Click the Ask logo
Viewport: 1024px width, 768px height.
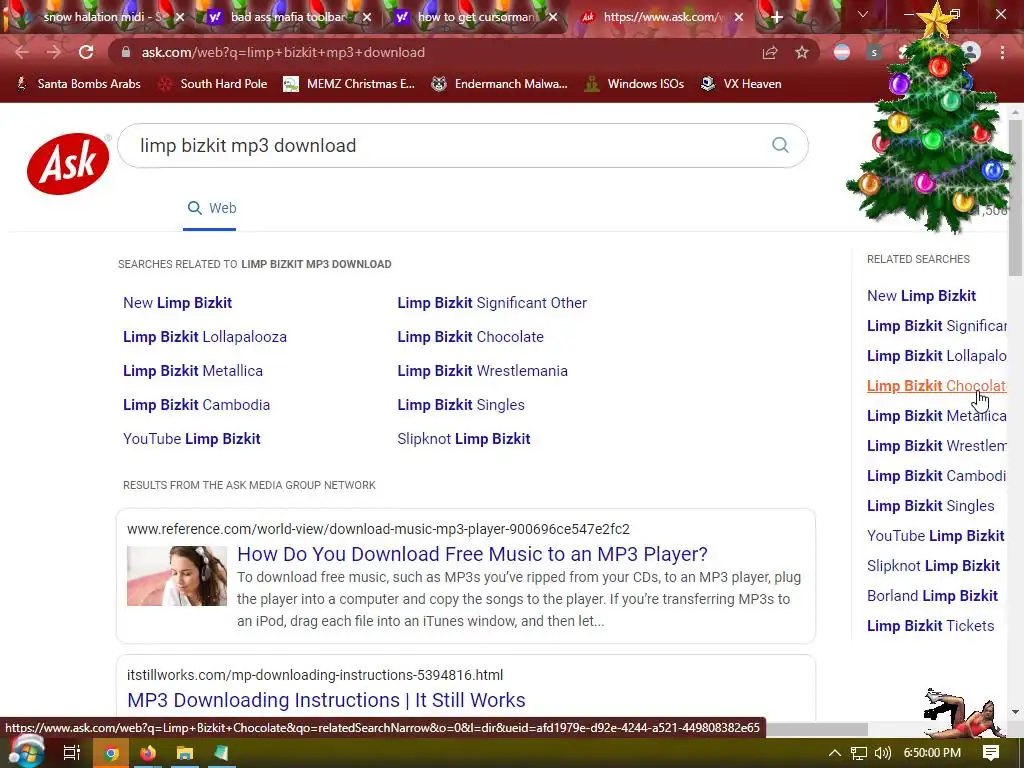68,163
